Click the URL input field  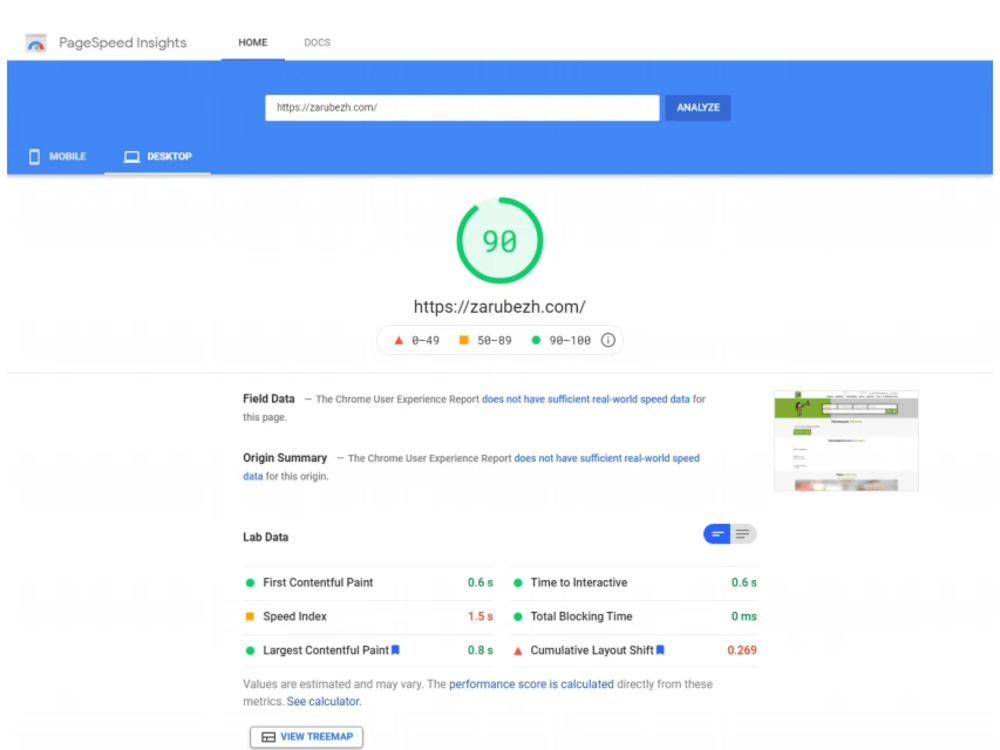tap(462, 108)
